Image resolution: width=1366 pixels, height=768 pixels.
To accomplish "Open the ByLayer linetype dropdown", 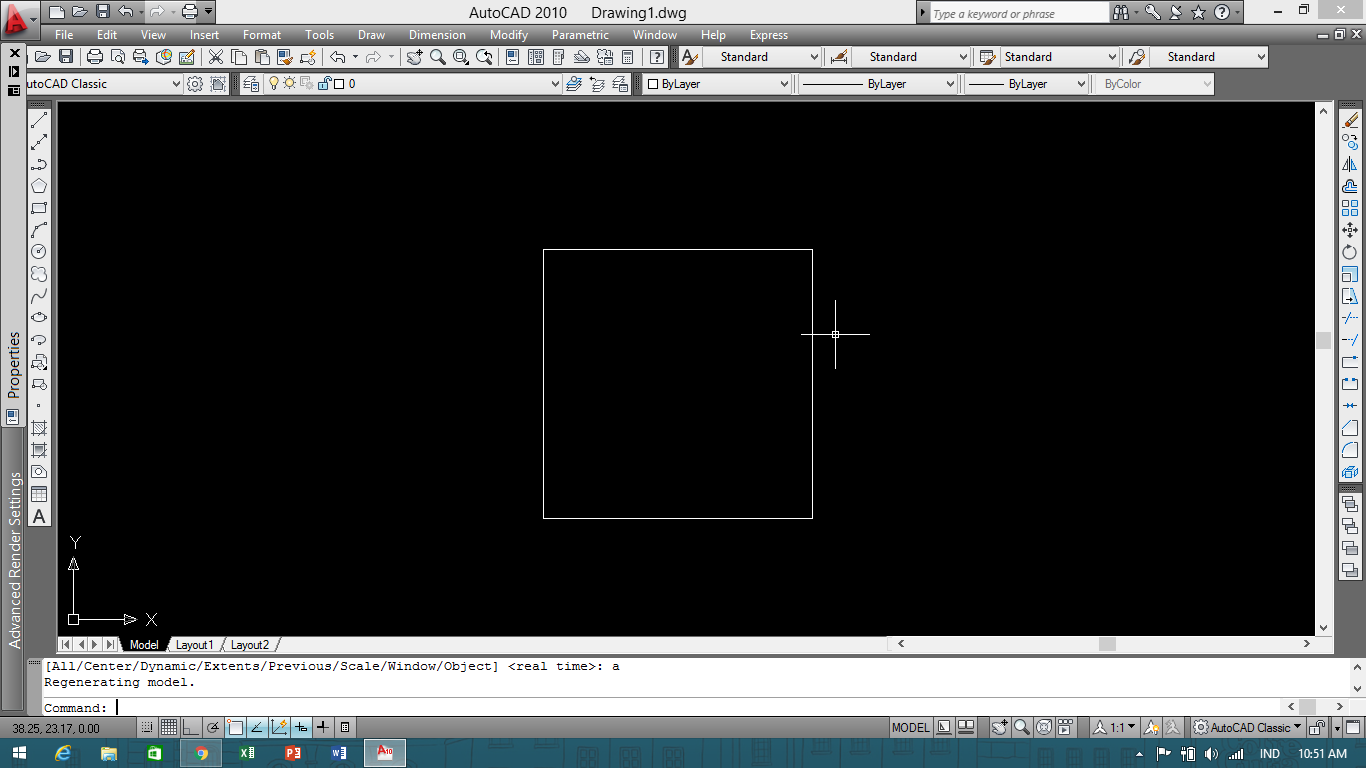I will pos(950,83).
